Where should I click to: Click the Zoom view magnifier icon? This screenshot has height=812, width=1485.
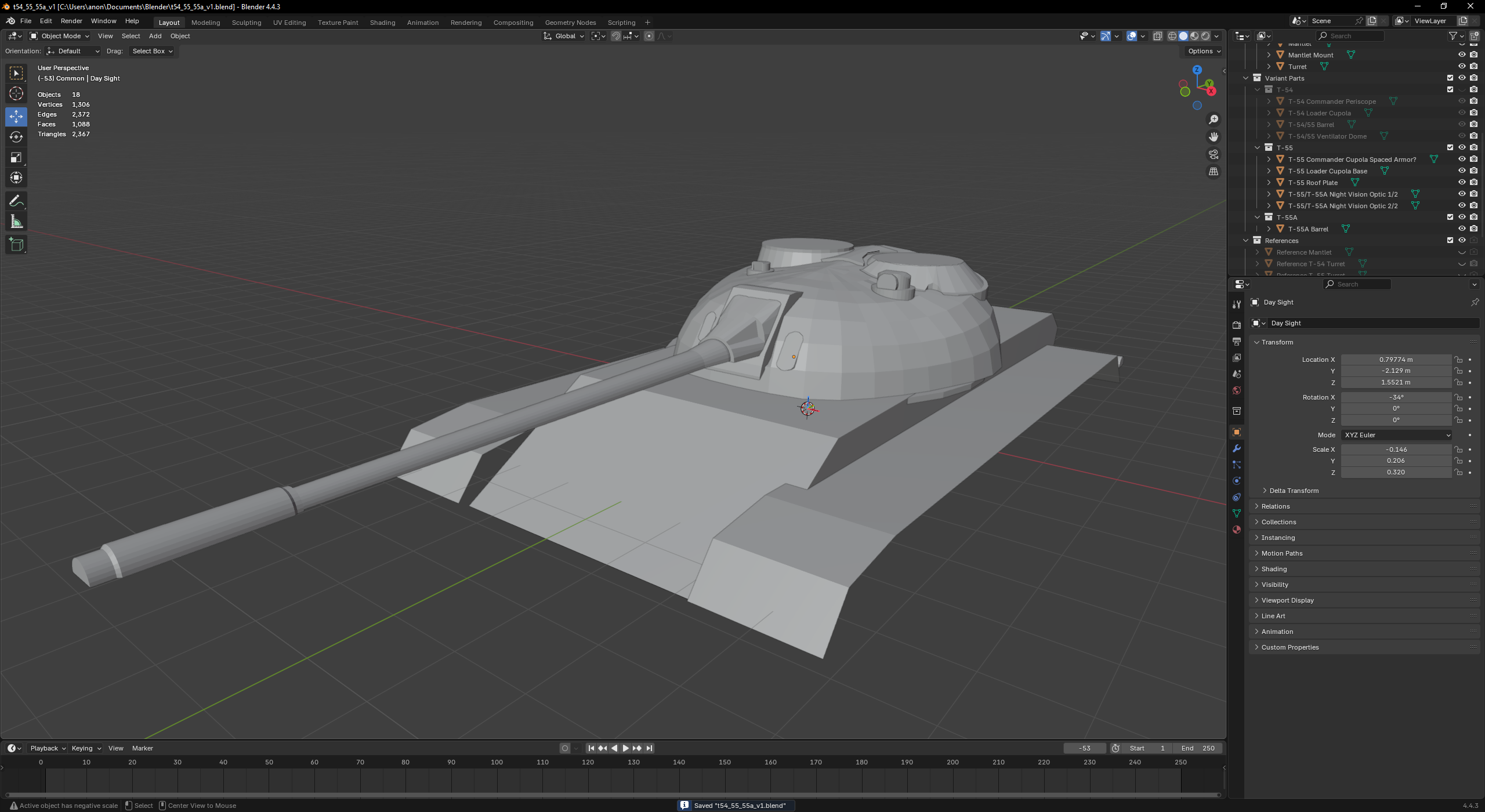[x=1214, y=119]
